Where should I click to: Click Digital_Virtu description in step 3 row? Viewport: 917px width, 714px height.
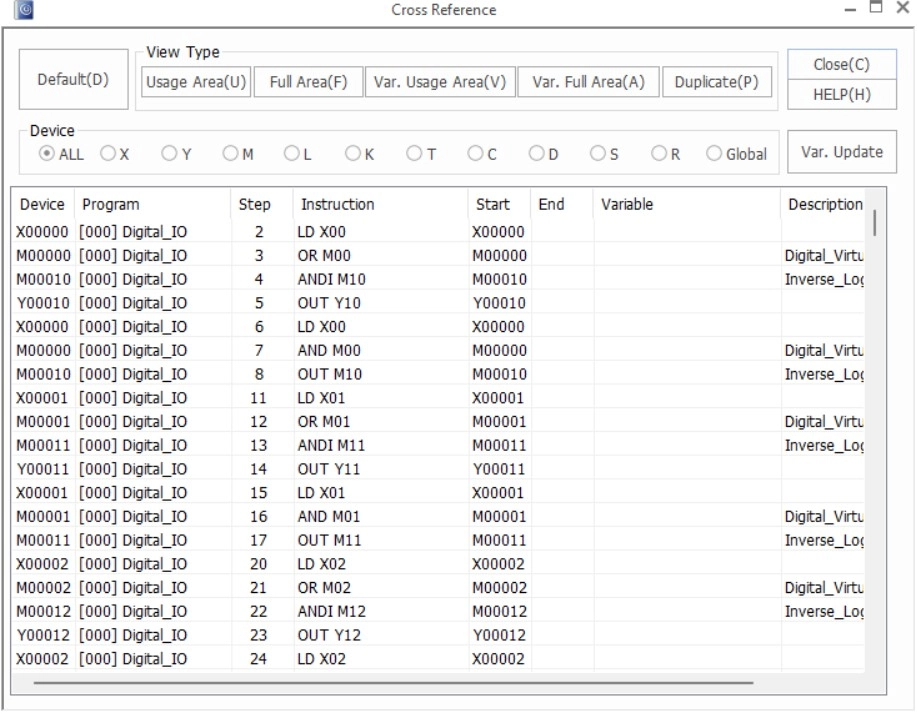[824, 256]
